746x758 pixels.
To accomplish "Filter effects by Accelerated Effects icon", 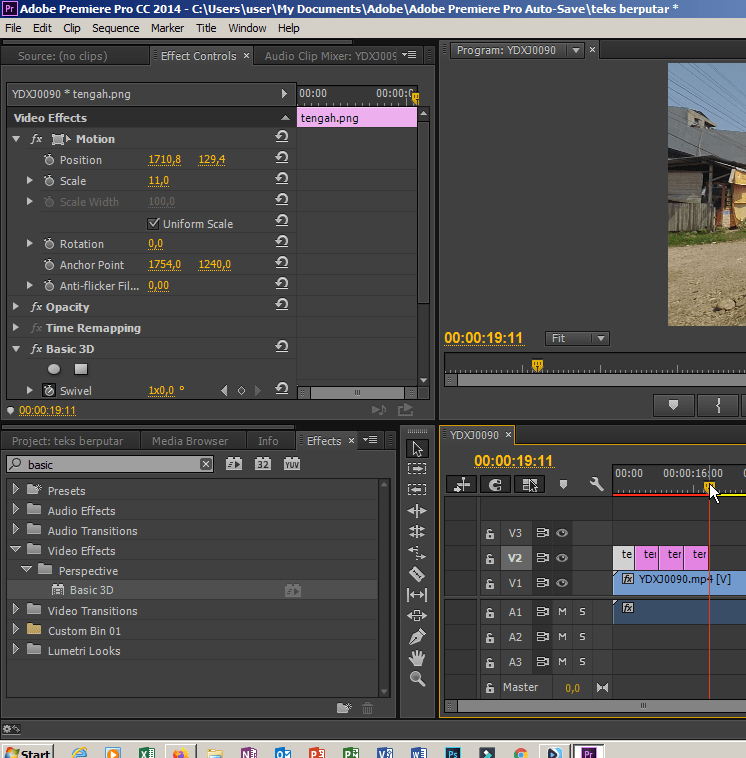I will coord(234,464).
